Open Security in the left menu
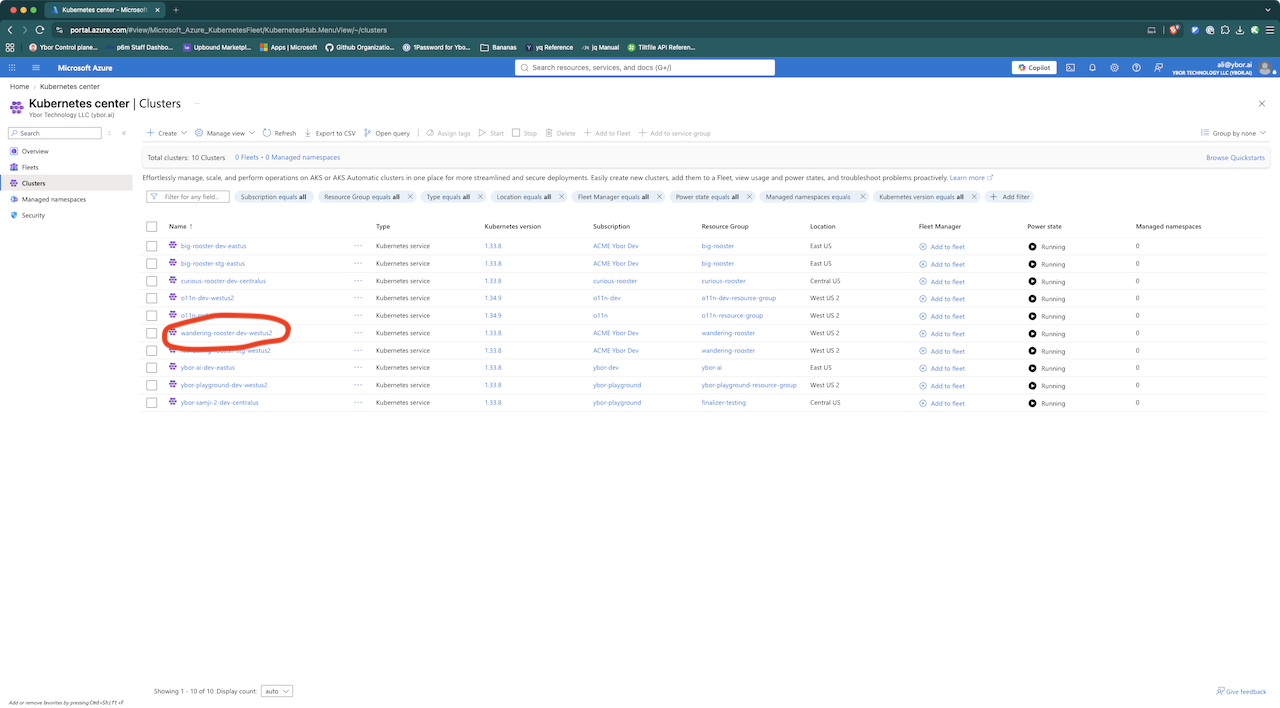Viewport: 1280px width, 708px height. (x=33, y=215)
